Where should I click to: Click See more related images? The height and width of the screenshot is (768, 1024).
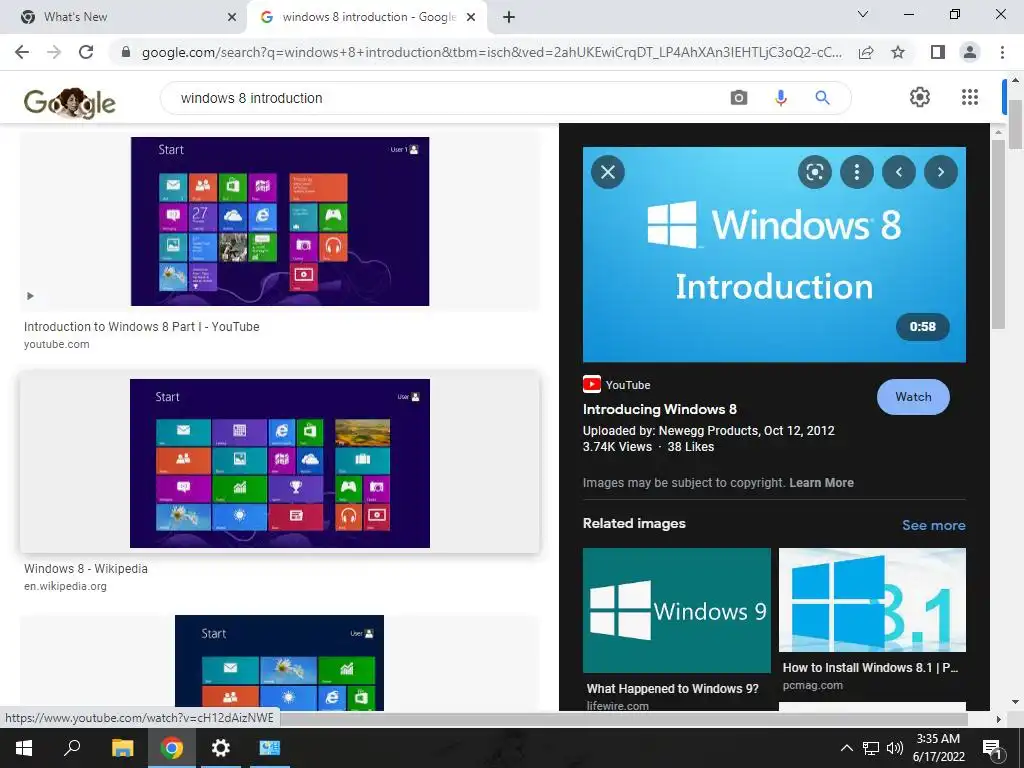(x=933, y=525)
